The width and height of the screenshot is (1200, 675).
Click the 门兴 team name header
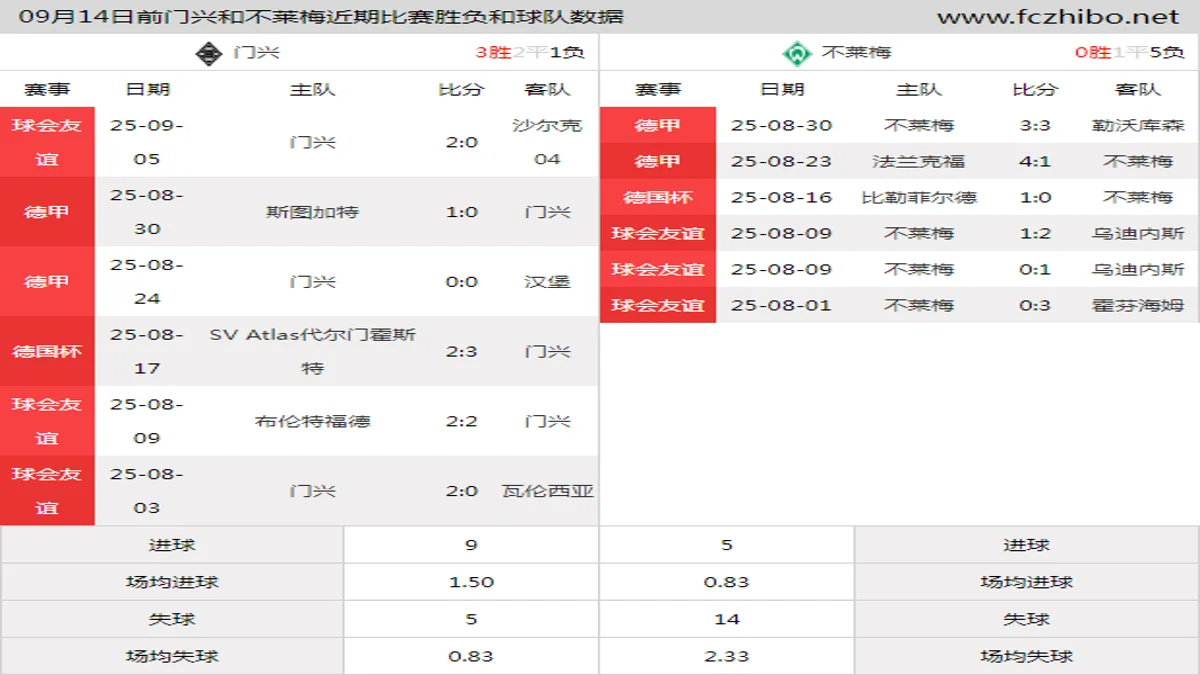[256, 53]
